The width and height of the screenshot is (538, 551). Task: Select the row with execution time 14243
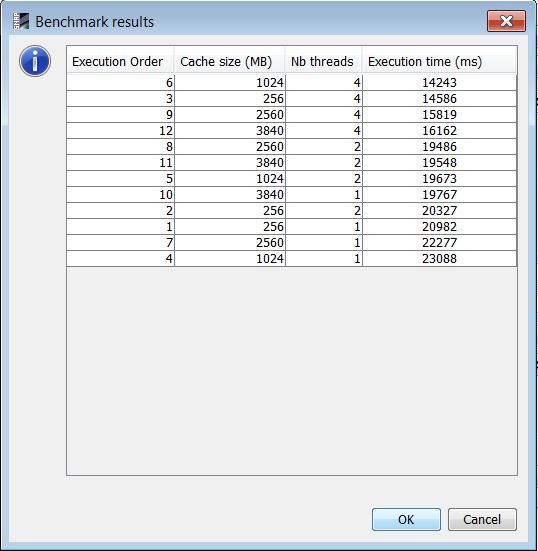click(x=292, y=83)
